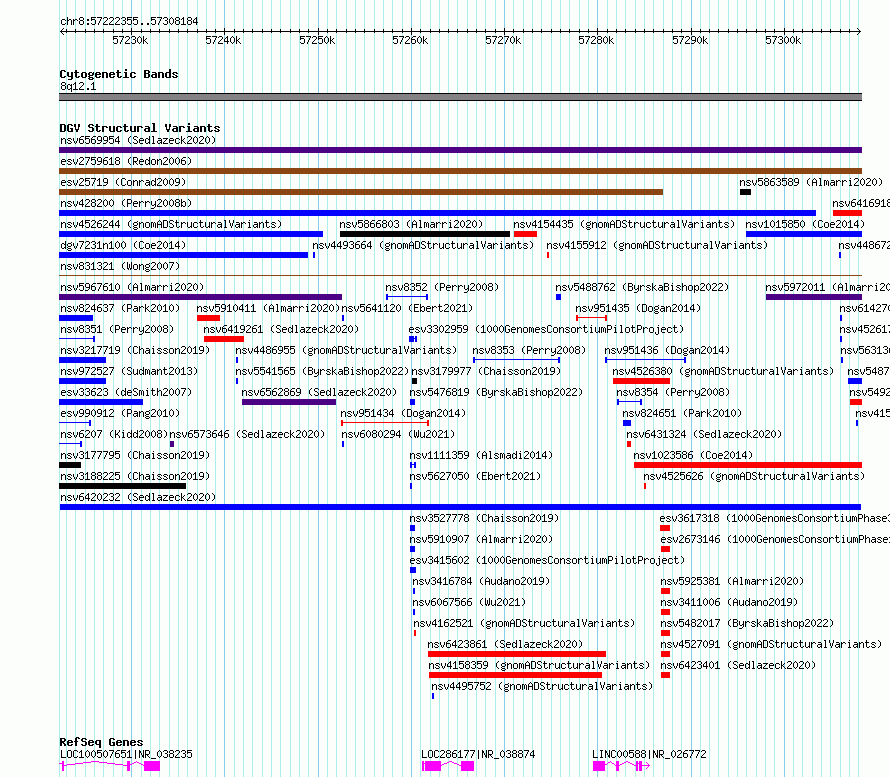Screen dimensions: 890x777
Task: Select the nsv5641120 (Ebert2021) label
Action: point(407,308)
